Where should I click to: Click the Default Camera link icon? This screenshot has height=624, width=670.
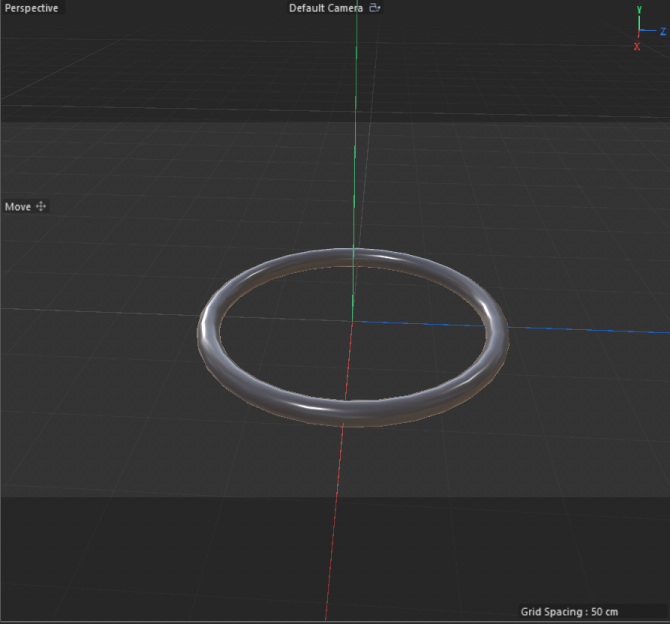point(375,8)
